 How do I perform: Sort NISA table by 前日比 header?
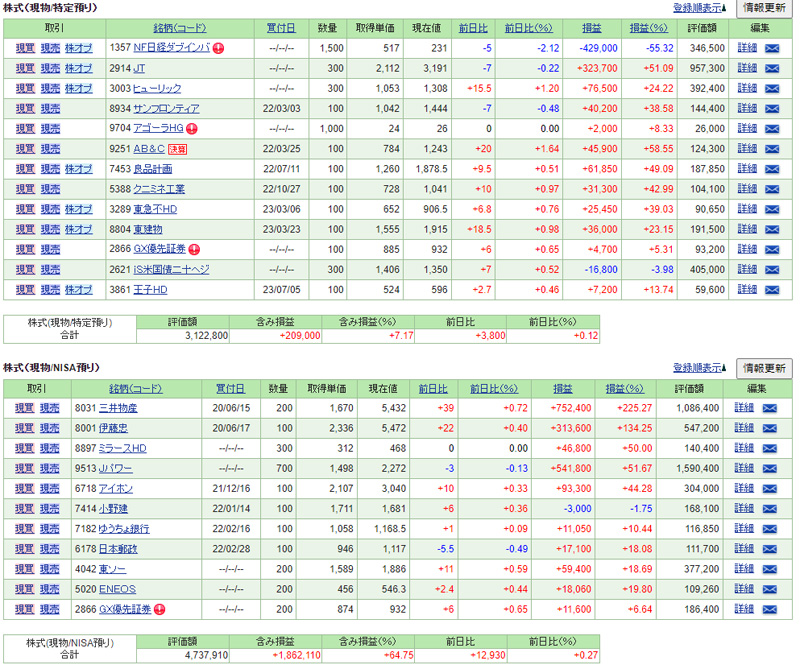(433, 389)
